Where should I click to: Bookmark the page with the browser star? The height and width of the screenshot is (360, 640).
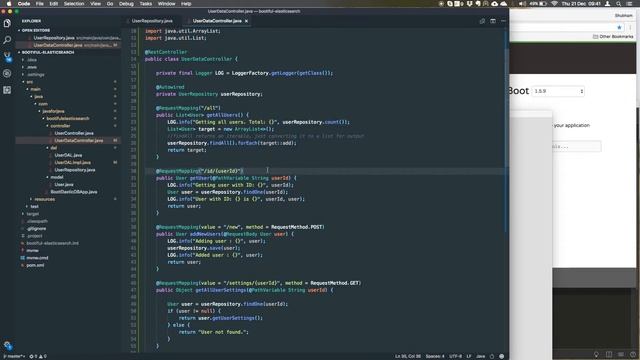coord(619,27)
